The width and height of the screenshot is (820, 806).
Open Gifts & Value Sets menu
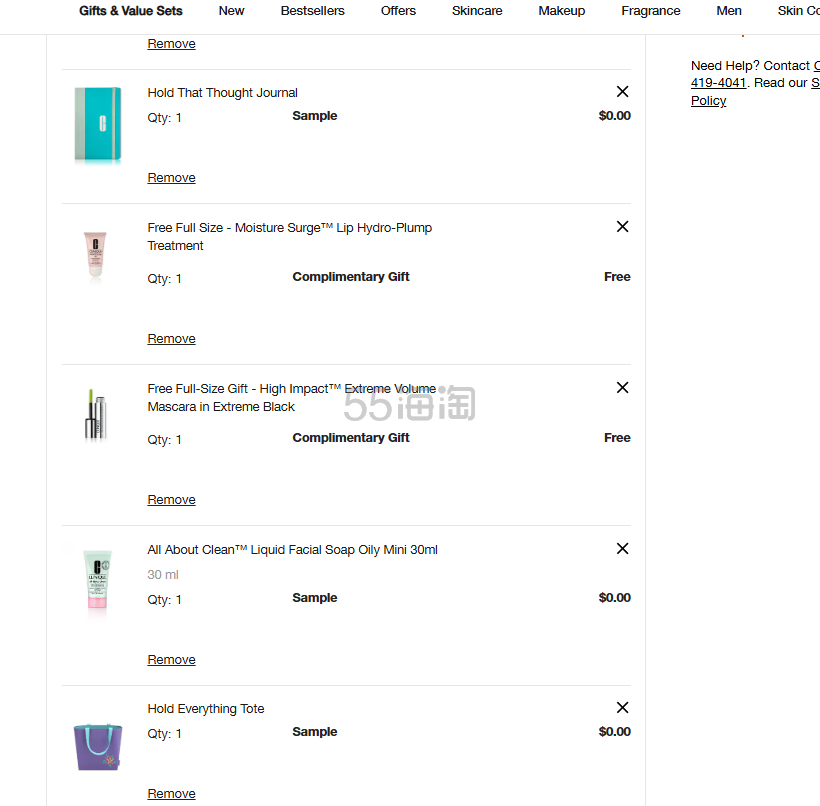[x=131, y=11]
